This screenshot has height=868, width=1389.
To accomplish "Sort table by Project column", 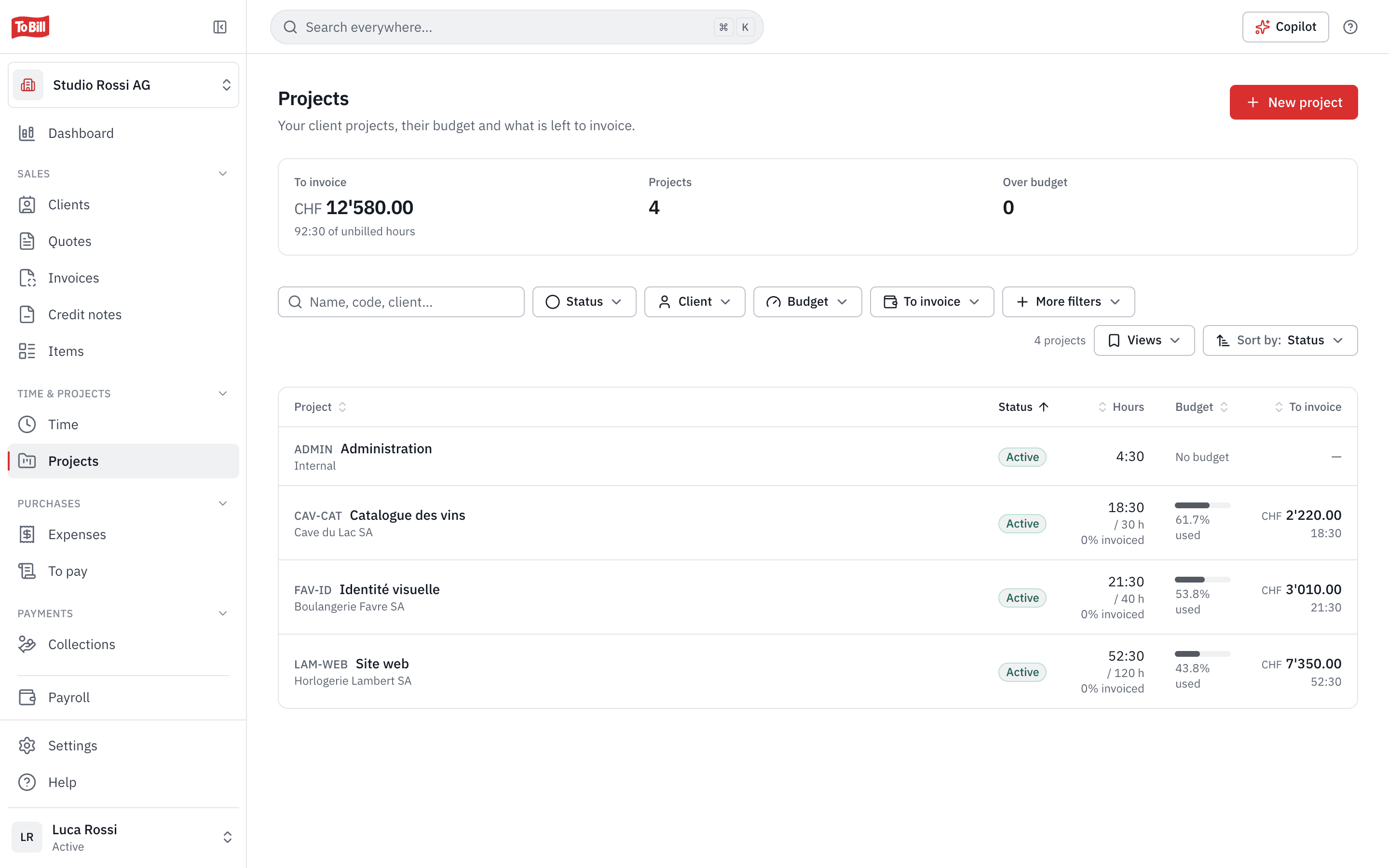I will 320,407.
